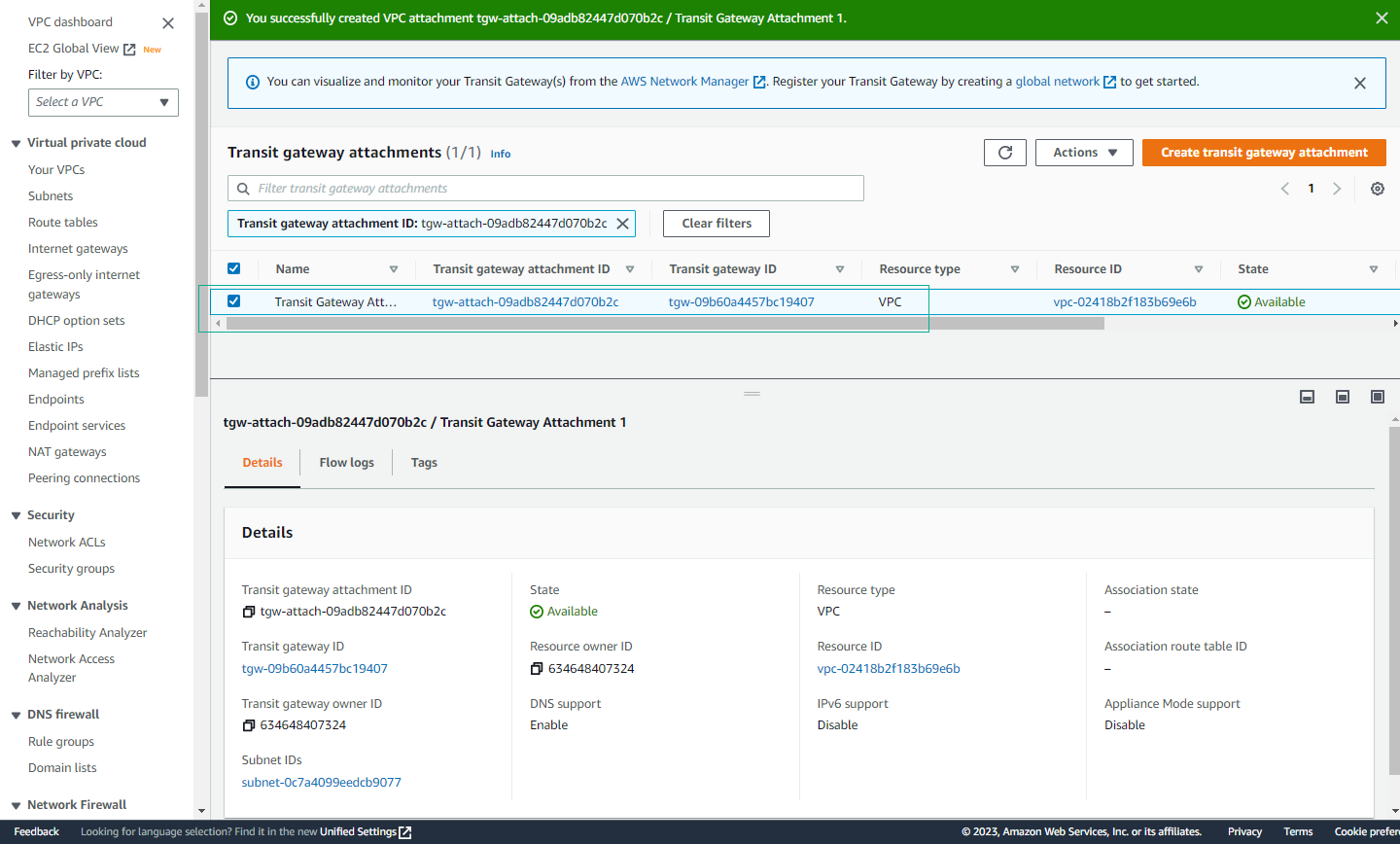Switch to the Tags tab

click(x=424, y=463)
